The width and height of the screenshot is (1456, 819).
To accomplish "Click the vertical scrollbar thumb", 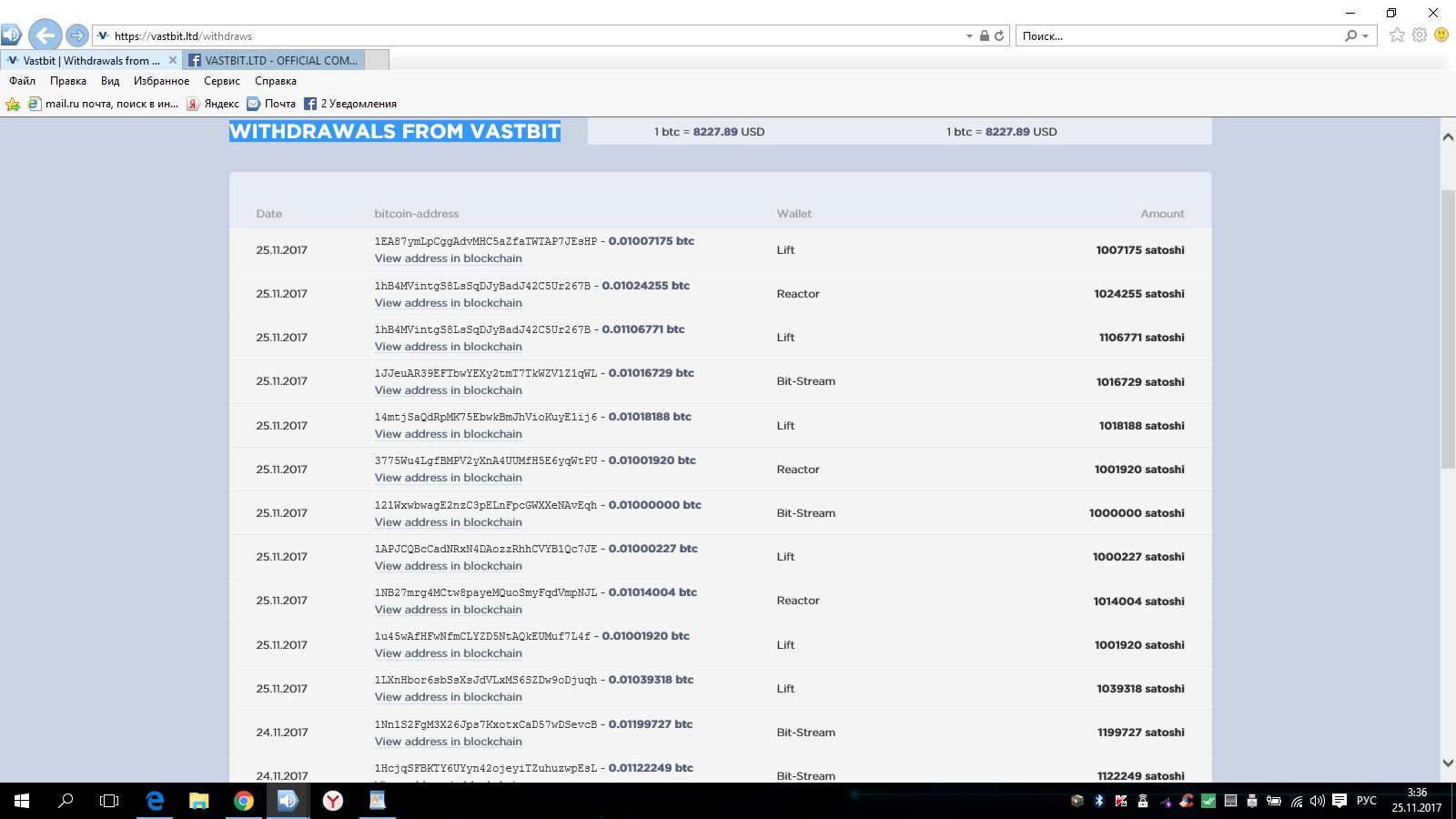I will pos(1448,329).
